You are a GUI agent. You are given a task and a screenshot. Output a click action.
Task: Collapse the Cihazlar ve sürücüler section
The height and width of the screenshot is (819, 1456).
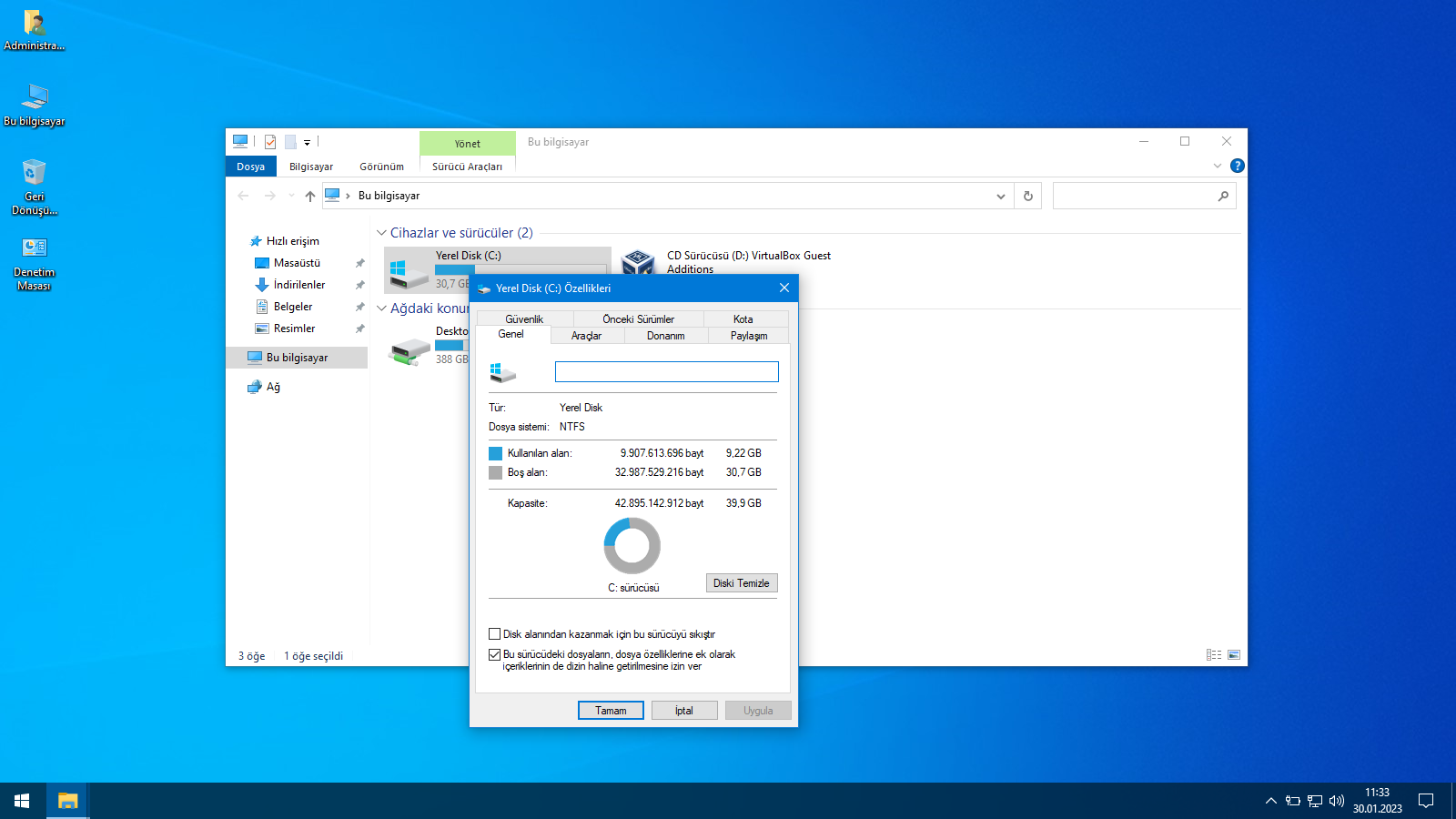pyautogui.click(x=381, y=233)
